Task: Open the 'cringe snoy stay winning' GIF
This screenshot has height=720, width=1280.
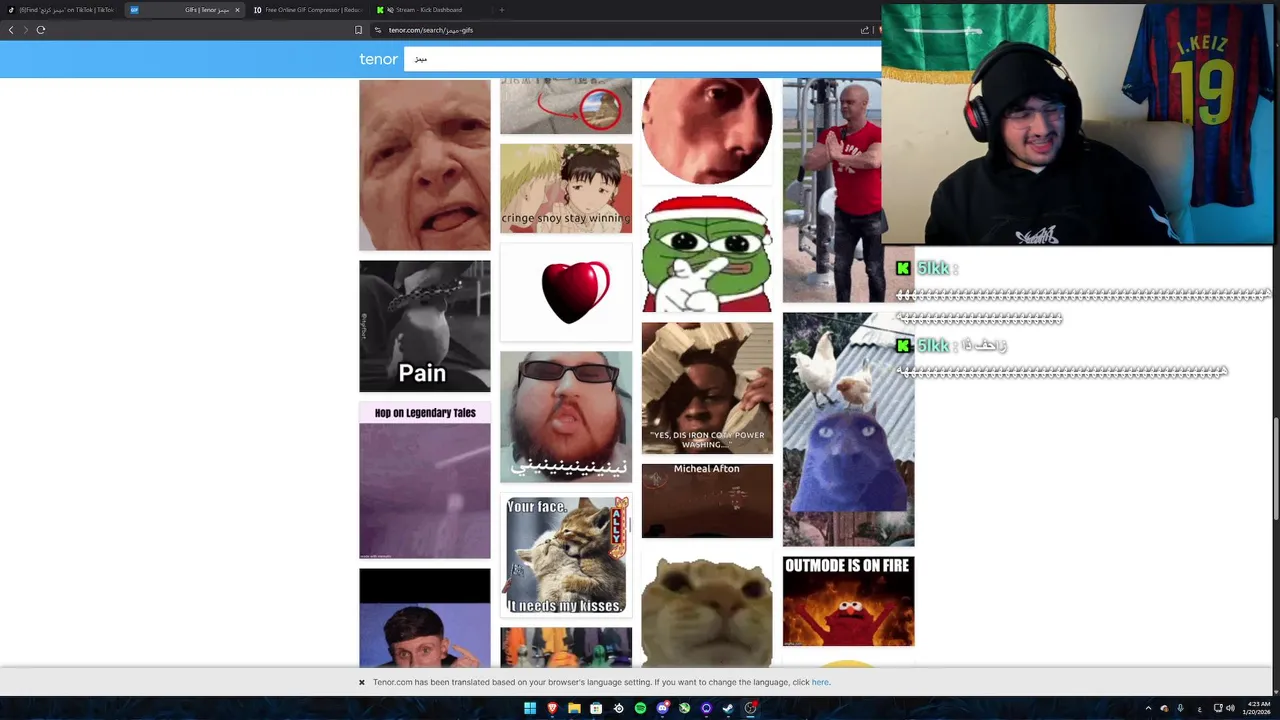Action: 566,188
